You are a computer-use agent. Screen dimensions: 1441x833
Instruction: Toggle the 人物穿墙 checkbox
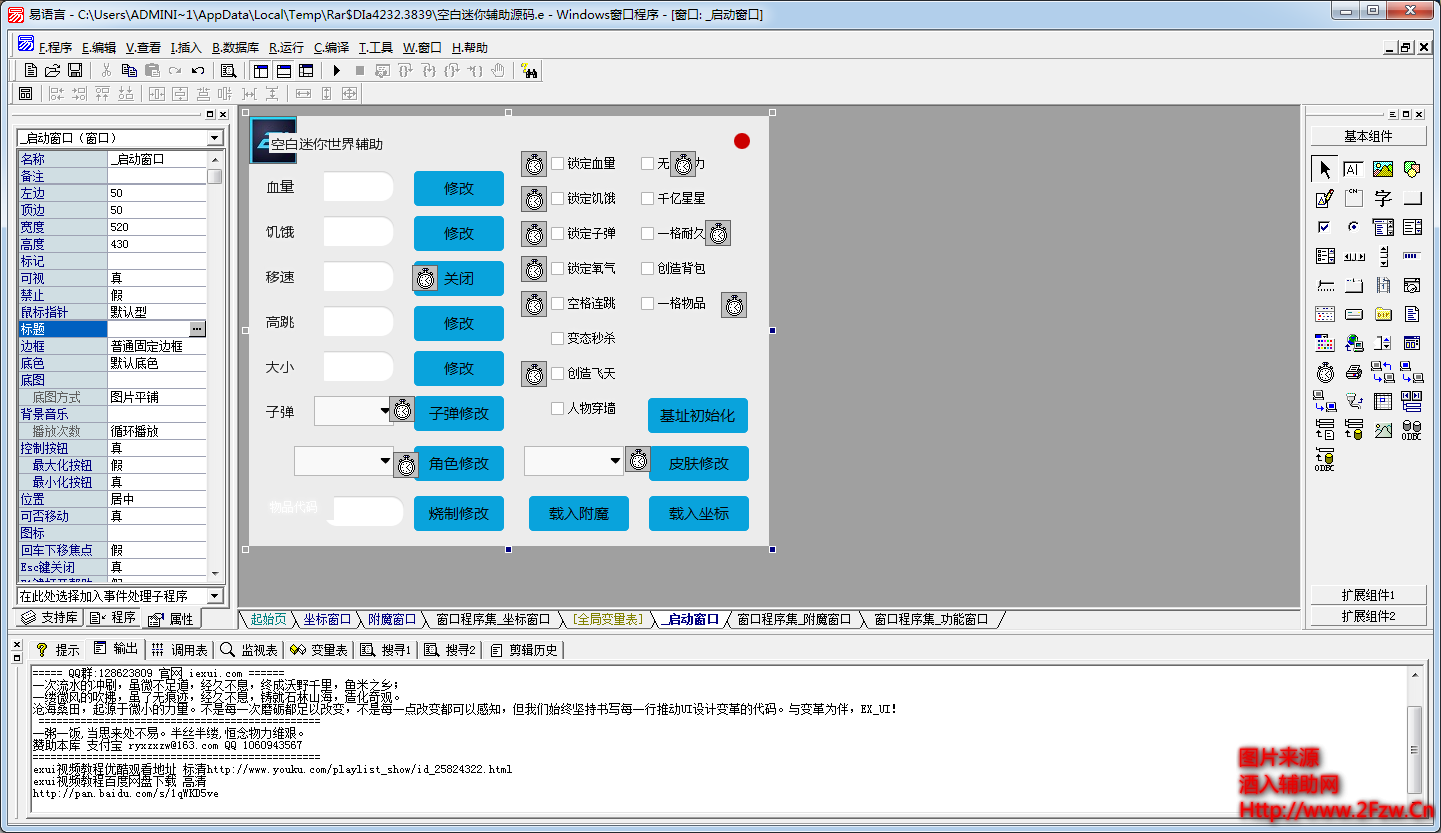pos(557,408)
